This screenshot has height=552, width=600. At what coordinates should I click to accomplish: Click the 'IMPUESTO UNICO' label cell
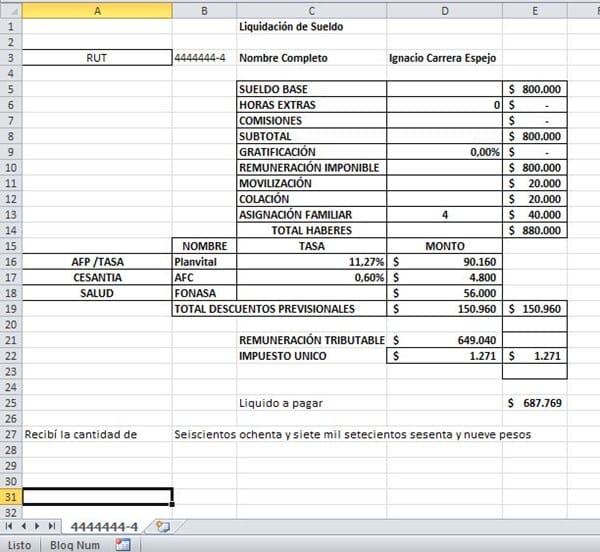click(311, 356)
